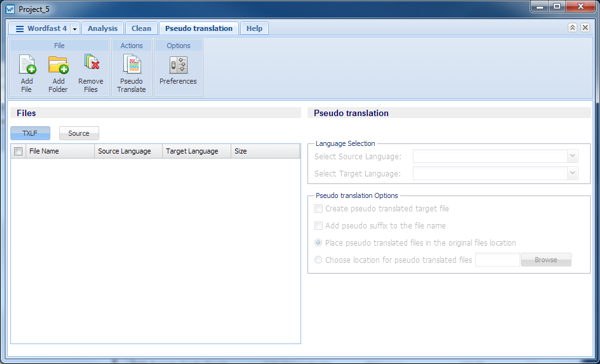Sort by the Source Language column header
The width and height of the screenshot is (600, 364).
[129, 151]
